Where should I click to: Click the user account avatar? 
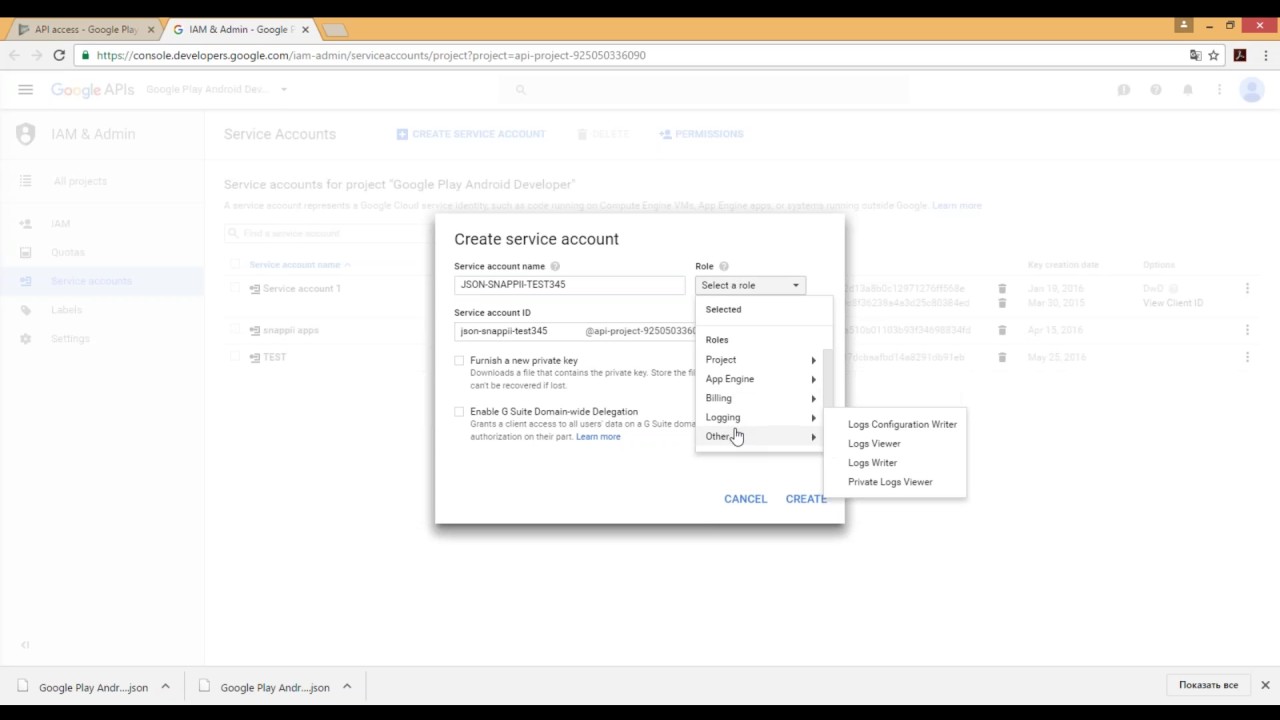tap(1251, 90)
